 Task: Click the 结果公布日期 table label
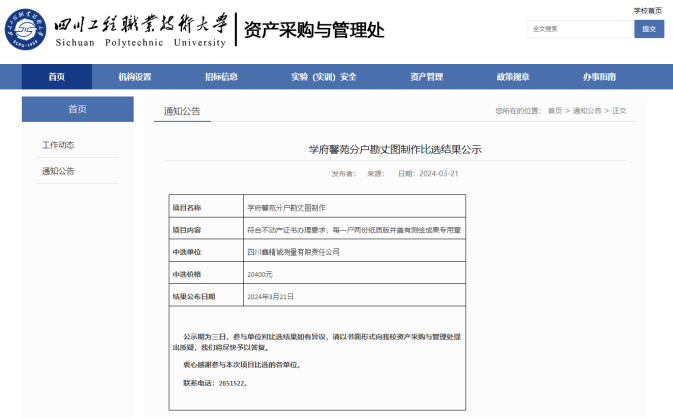coord(194,297)
